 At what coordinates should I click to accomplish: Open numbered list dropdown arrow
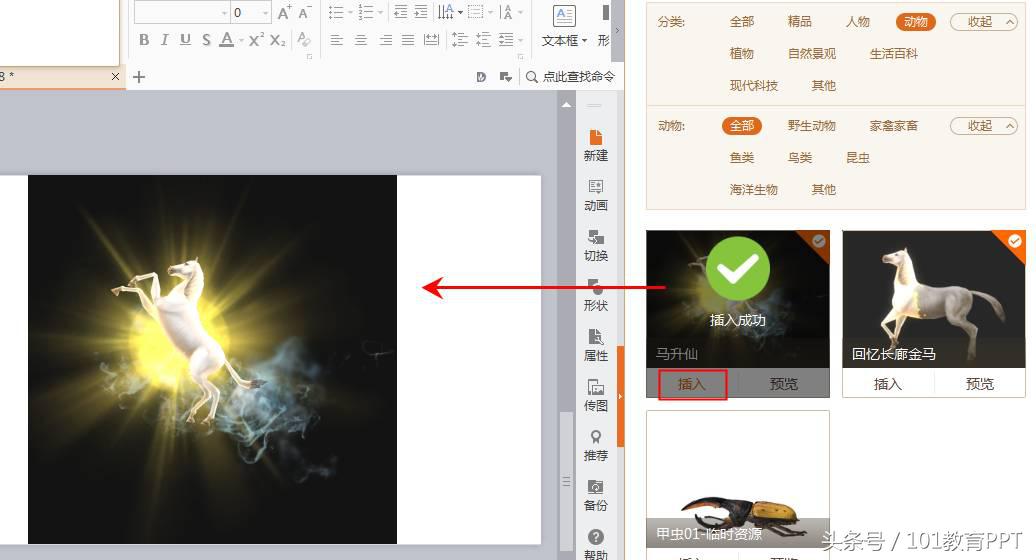point(380,12)
